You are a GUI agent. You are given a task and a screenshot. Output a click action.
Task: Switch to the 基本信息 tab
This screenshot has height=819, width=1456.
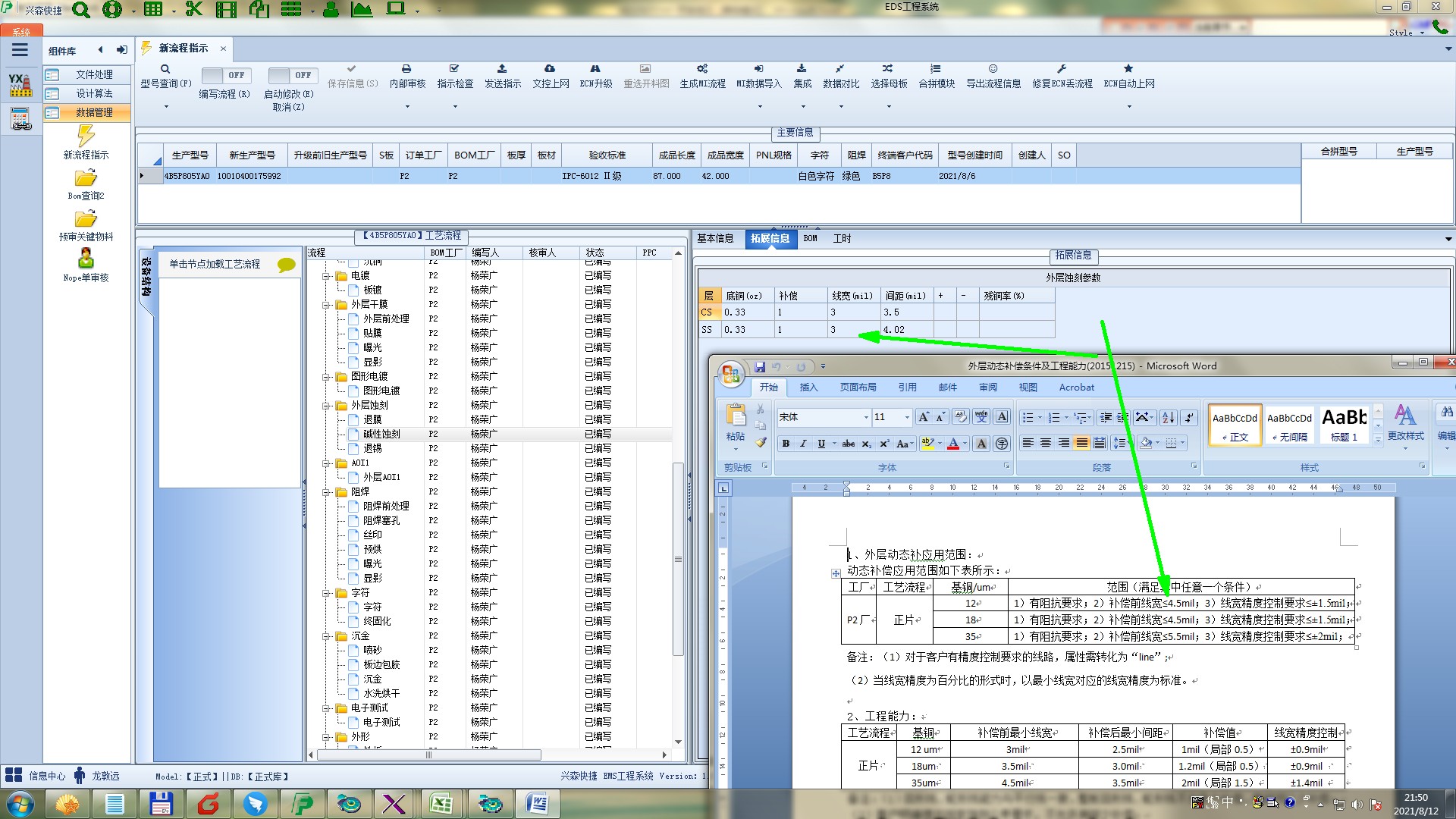click(x=715, y=238)
